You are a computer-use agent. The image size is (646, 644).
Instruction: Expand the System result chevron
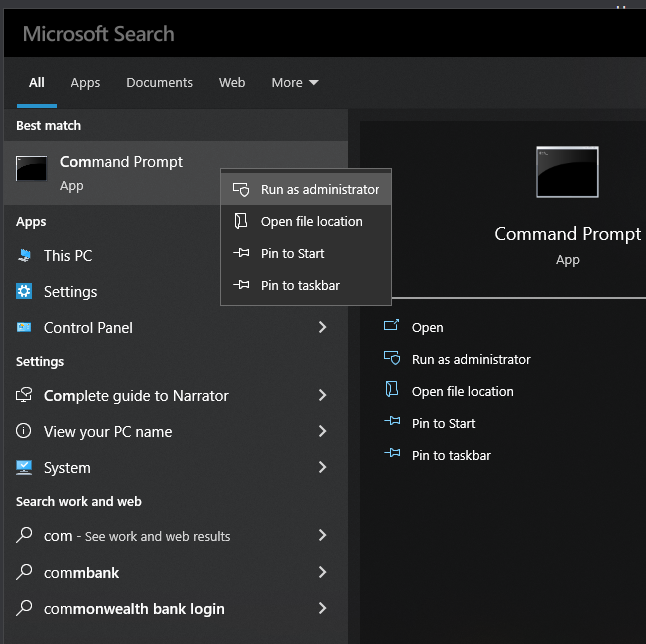(x=322, y=468)
